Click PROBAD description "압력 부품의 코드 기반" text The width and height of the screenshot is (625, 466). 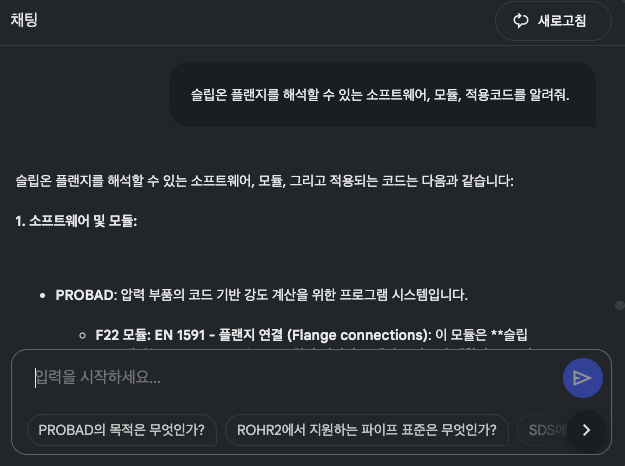(x=190, y=295)
